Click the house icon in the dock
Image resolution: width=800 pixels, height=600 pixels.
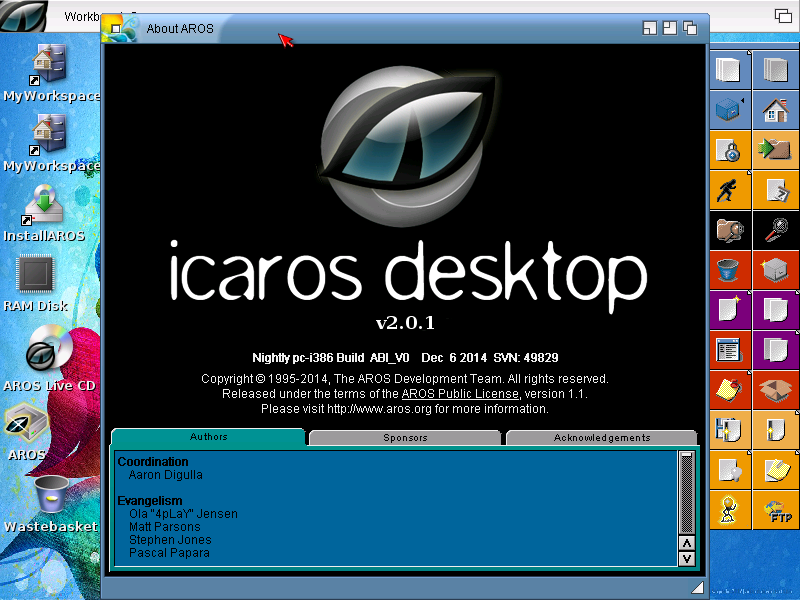coord(775,109)
